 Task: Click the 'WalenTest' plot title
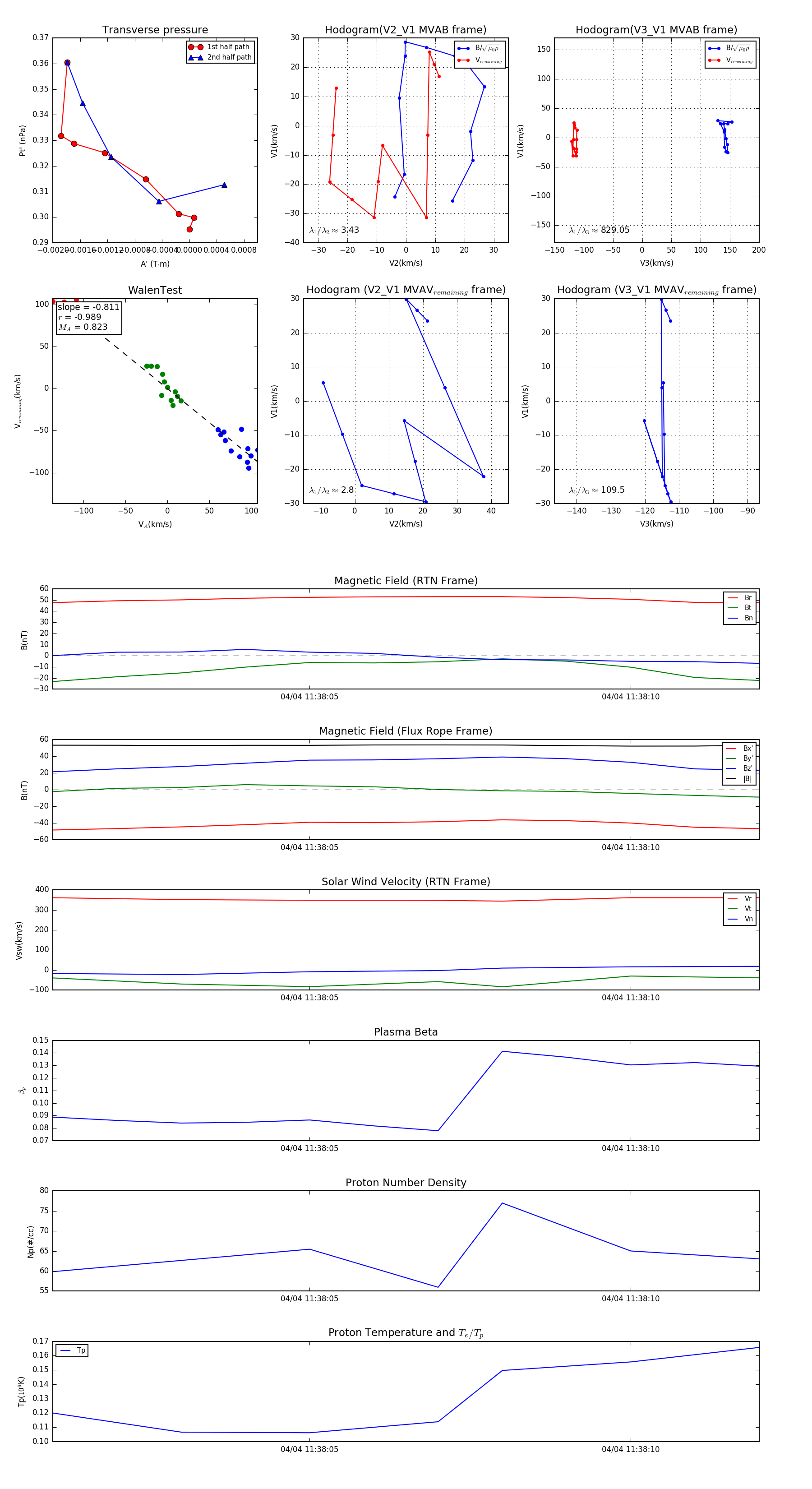[x=155, y=290]
